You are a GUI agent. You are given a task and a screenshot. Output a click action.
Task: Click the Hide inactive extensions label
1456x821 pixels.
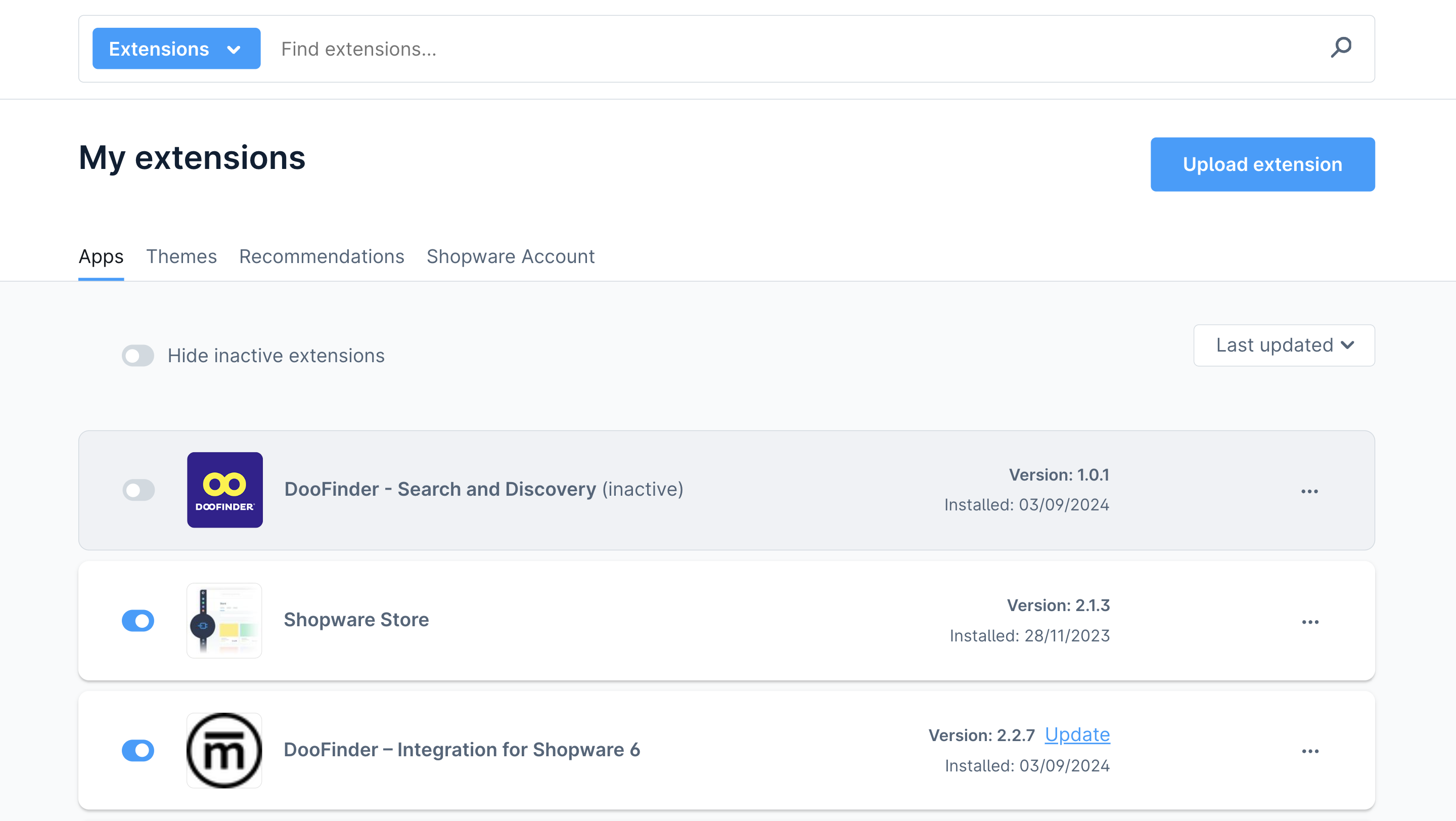pyautogui.click(x=276, y=356)
